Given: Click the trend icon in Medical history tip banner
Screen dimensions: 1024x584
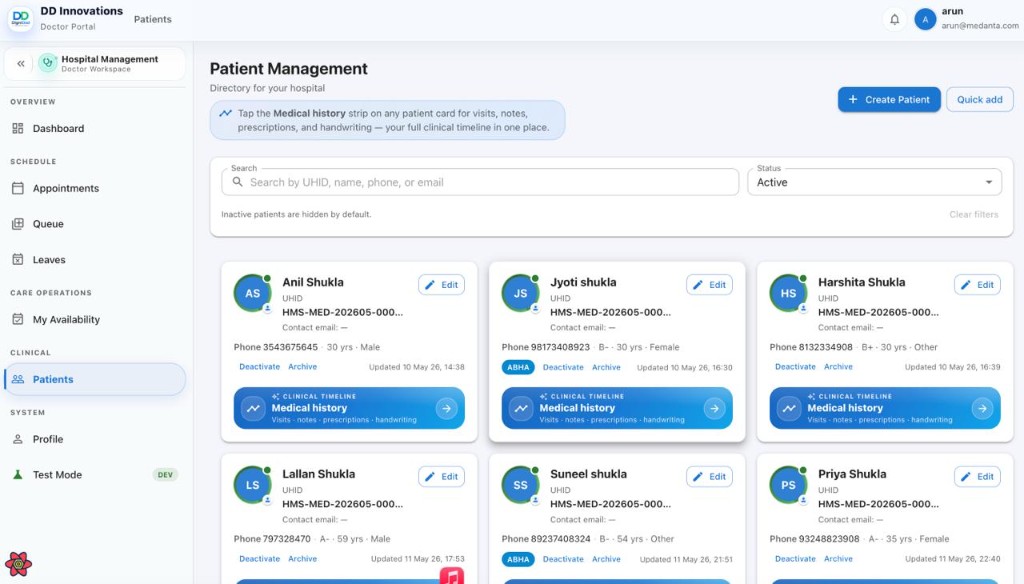Looking at the screenshot, I should 225,113.
